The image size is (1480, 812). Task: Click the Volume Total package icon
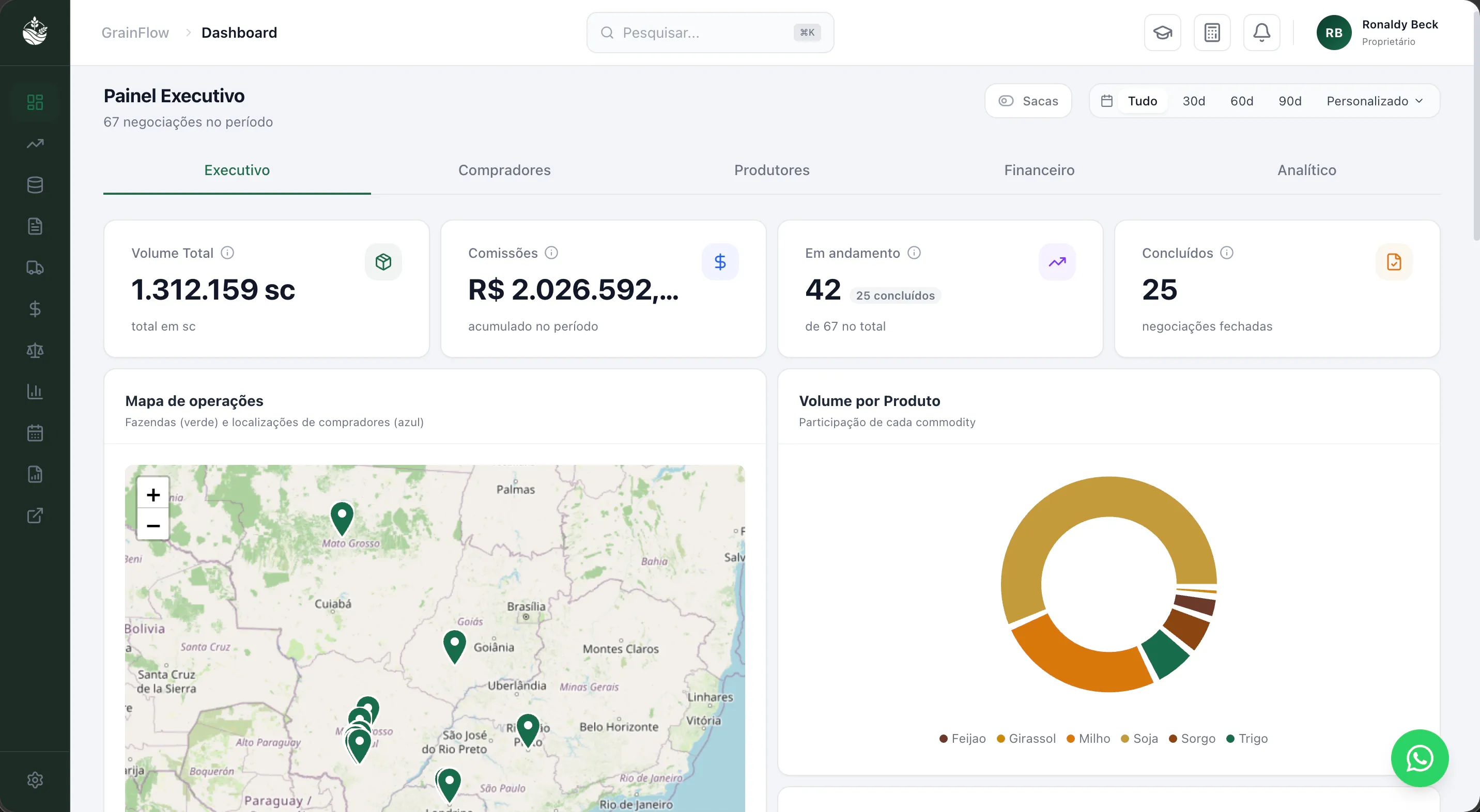click(x=383, y=262)
